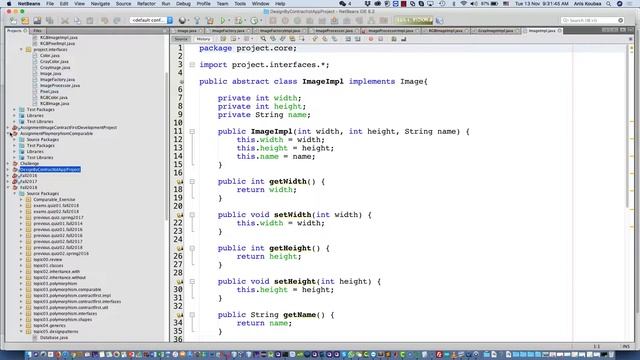Click the New File toolbar icon

[x=13, y=20]
